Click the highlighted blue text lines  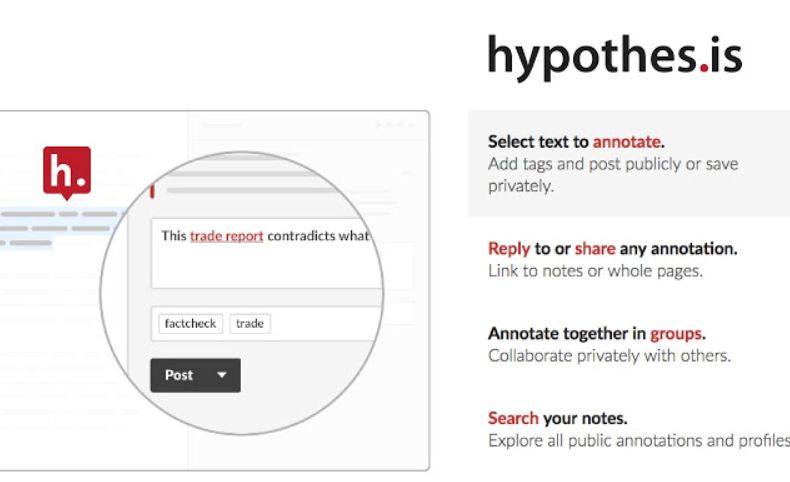point(59,228)
